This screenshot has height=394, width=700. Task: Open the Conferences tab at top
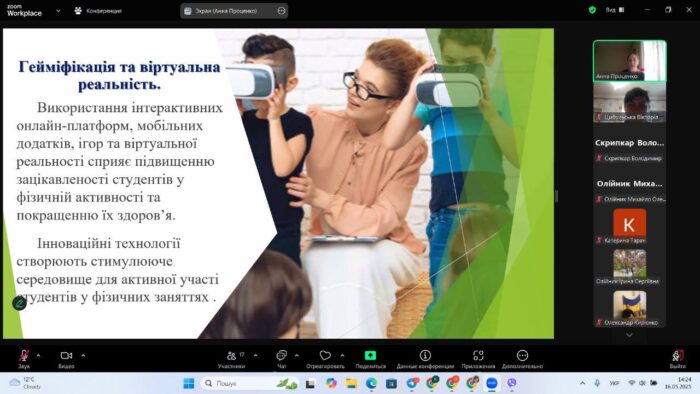[x=98, y=11]
